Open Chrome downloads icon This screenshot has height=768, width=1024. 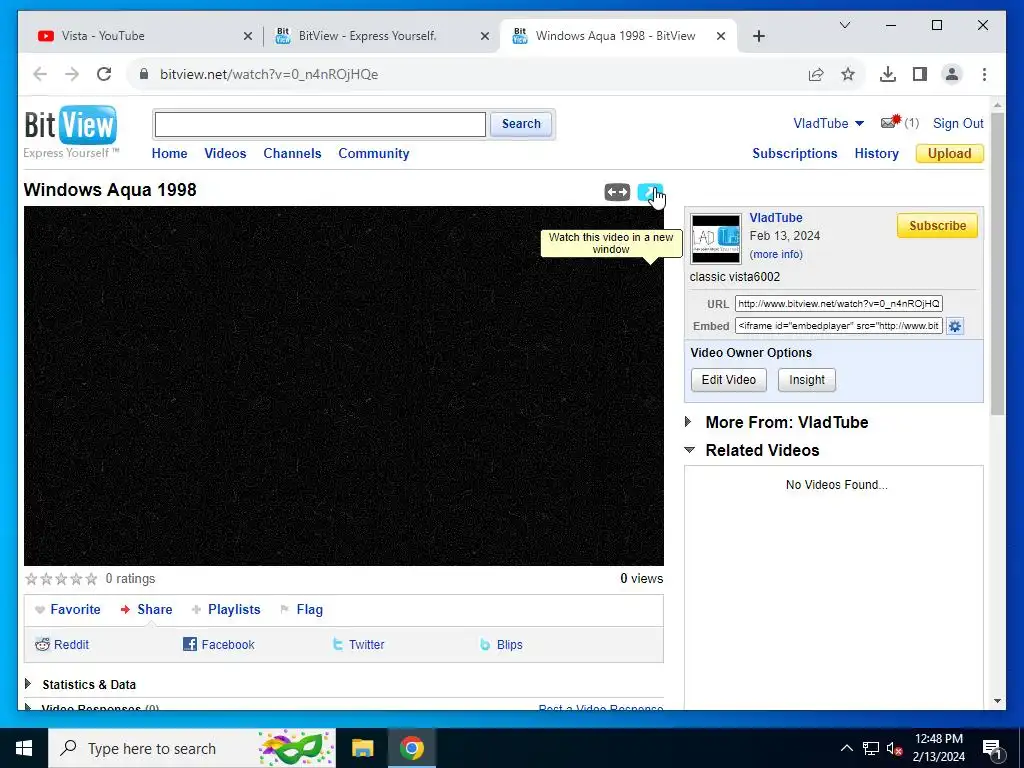888,74
